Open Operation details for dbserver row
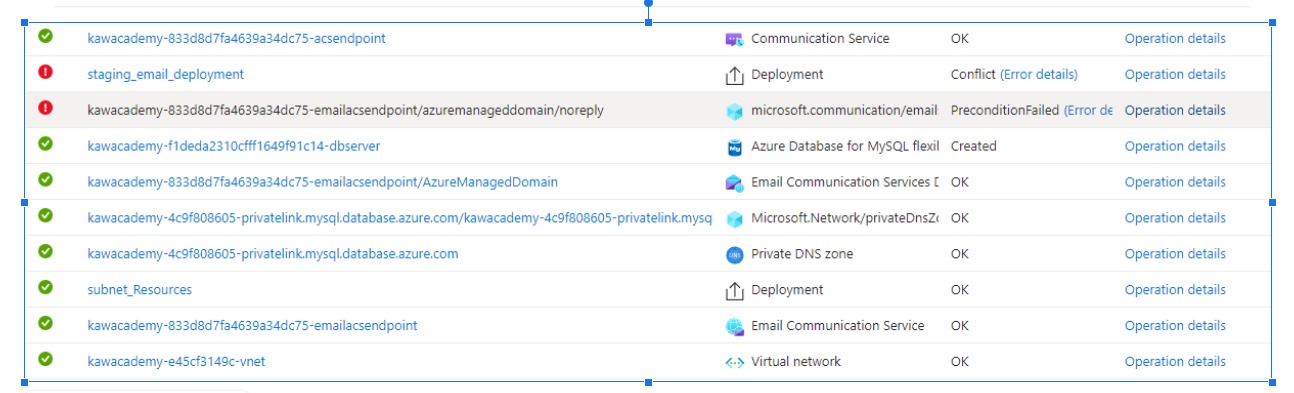The width and height of the screenshot is (1294, 393). pos(1175,147)
